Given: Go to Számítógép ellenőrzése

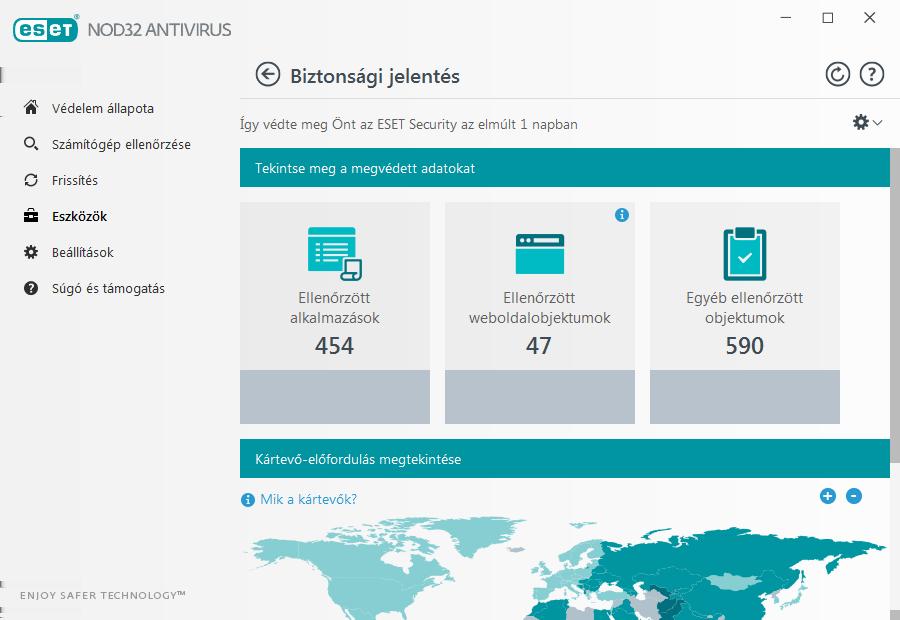Looking at the screenshot, I should pyautogui.click(x=121, y=144).
